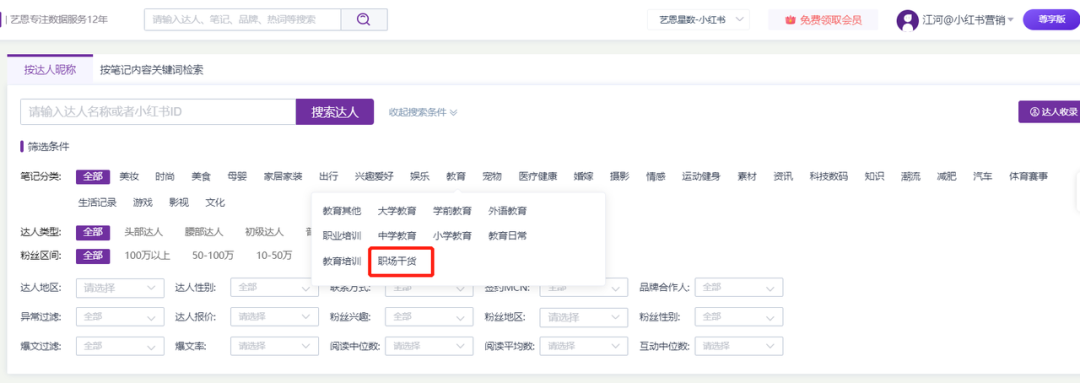Select the 医疗健康 note category
The width and height of the screenshot is (1080, 383).
(x=538, y=176)
